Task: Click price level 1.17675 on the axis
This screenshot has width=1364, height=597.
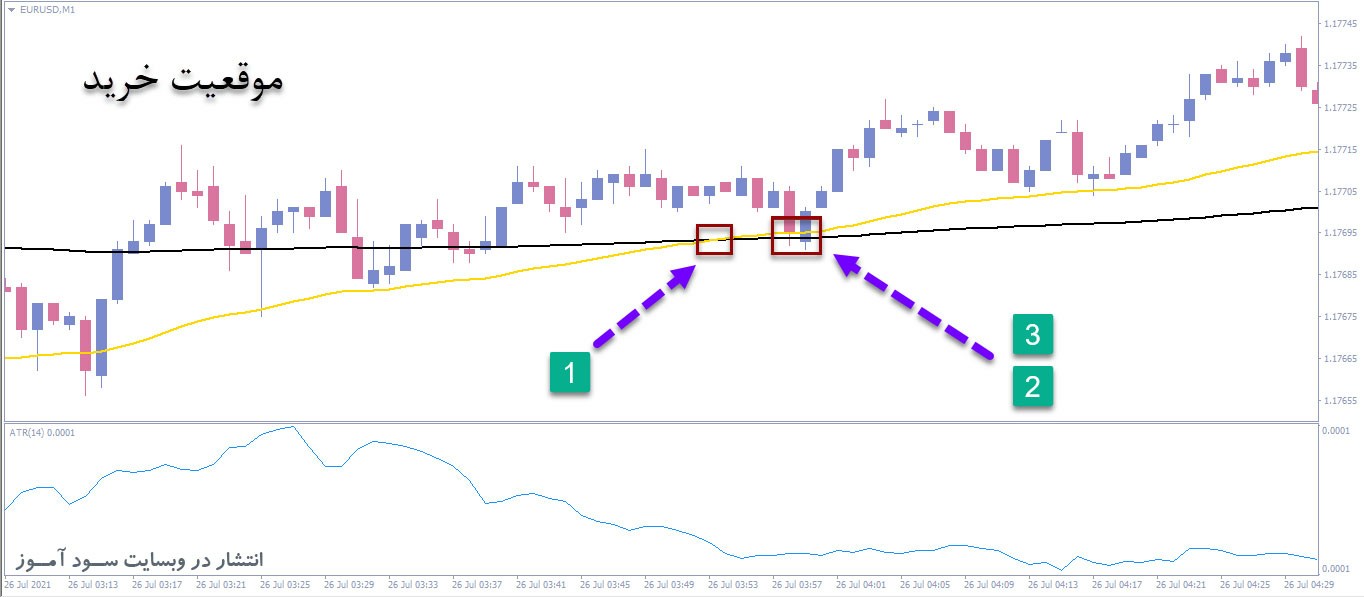Action: 1340,317
